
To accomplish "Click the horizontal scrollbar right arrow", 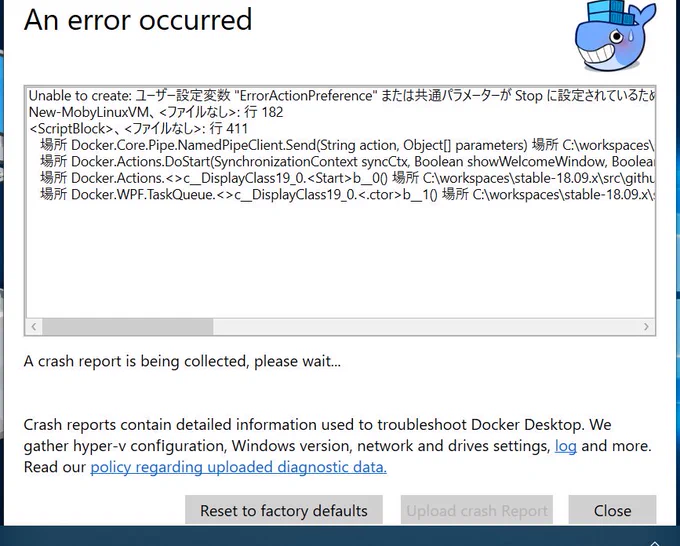I will click(646, 327).
